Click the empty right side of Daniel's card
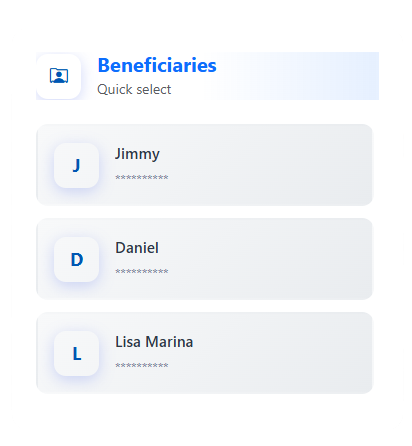412x446 pixels. click(x=283, y=259)
